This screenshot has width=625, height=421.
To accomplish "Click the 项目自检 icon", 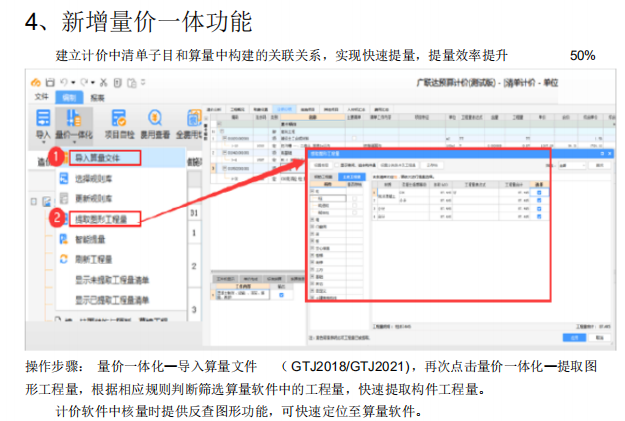I will [120, 122].
